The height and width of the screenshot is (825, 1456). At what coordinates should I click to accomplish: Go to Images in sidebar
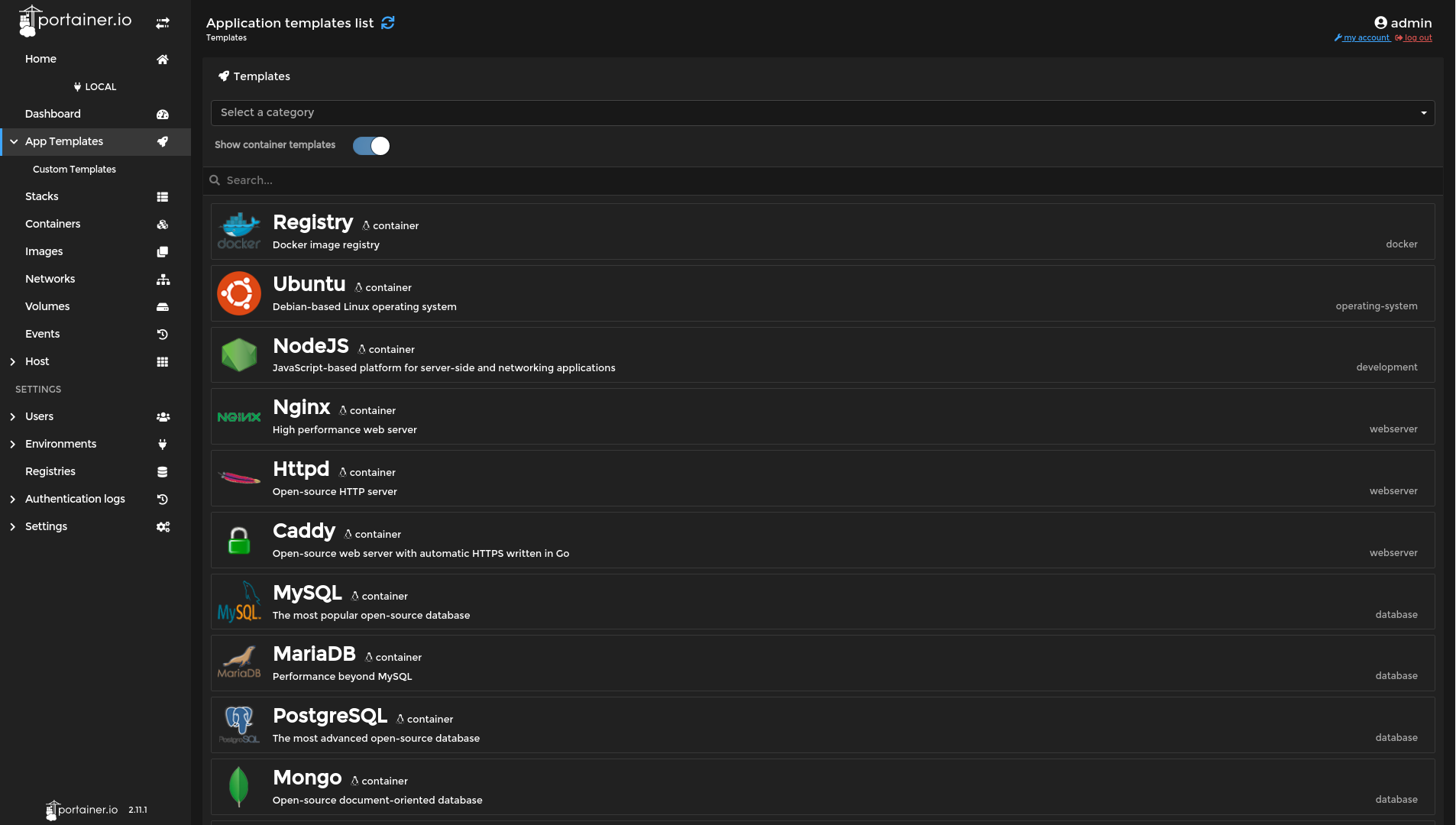click(44, 252)
